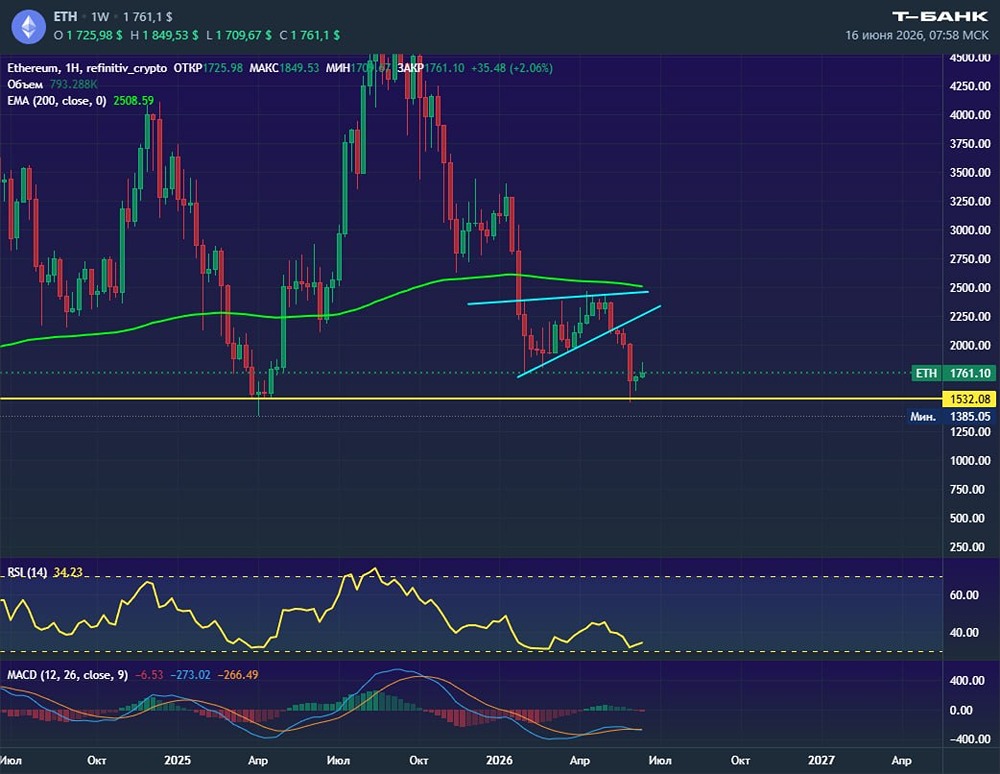Open the EMA (200, close, 0) indicator legend
Screen dimensions: 1000x774
(x=57, y=101)
